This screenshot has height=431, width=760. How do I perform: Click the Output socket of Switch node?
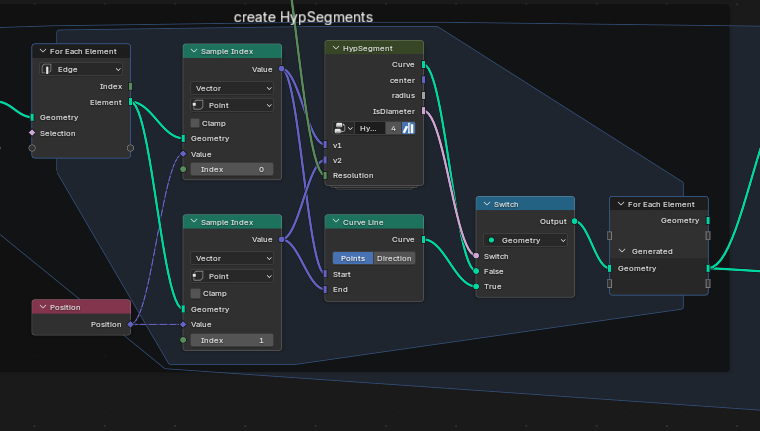(574, 221)
